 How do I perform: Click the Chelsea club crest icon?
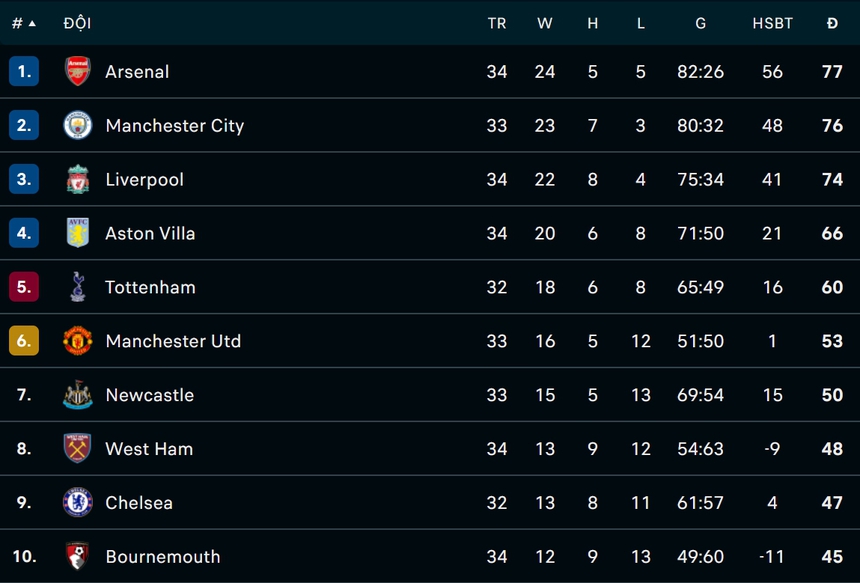pyautogui.click(x=77, y=503)
